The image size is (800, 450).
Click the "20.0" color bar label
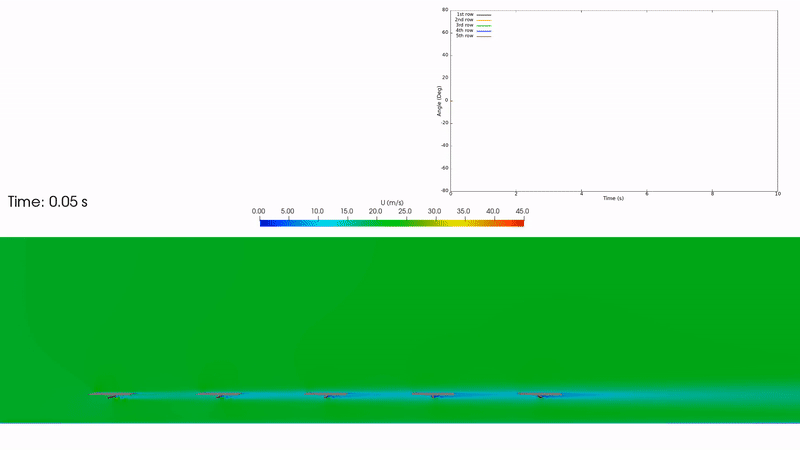tap(376, 211)
